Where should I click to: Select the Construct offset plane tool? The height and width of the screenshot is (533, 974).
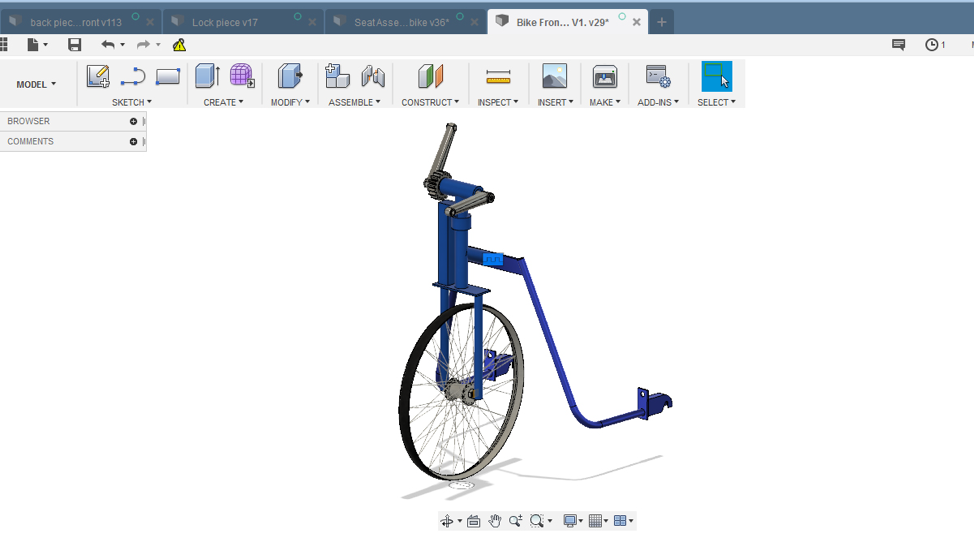430,76
